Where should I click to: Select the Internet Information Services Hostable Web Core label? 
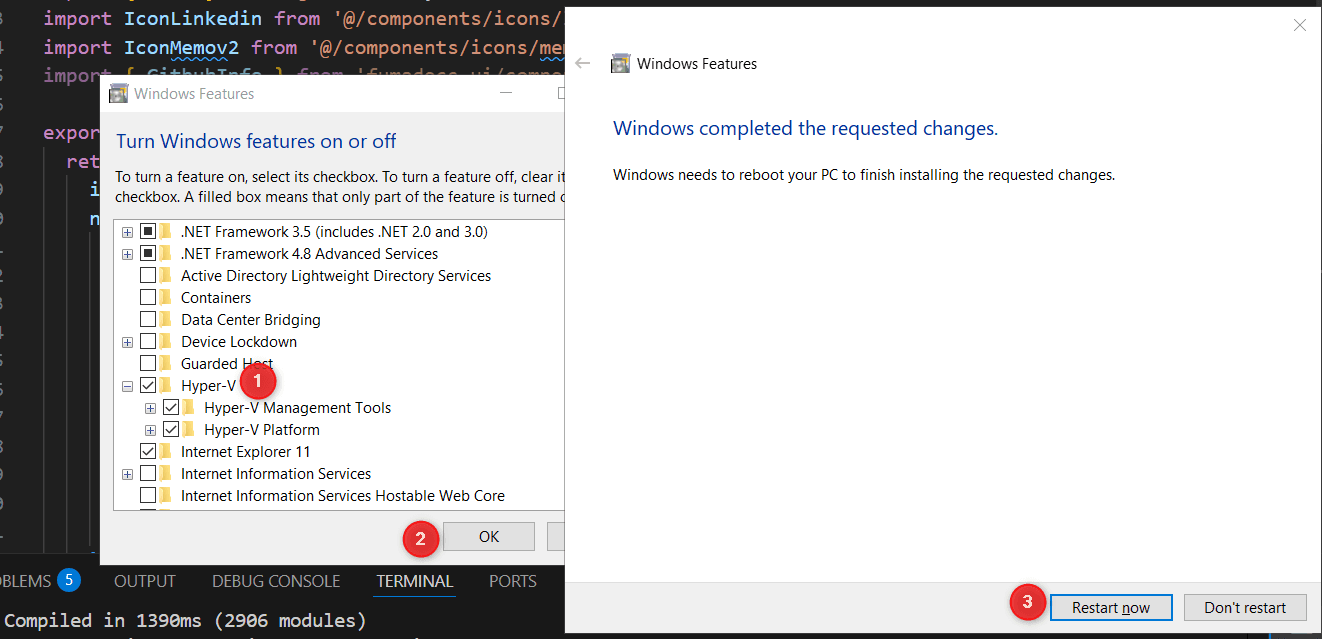pyautogui.click(x=343, y=496)
